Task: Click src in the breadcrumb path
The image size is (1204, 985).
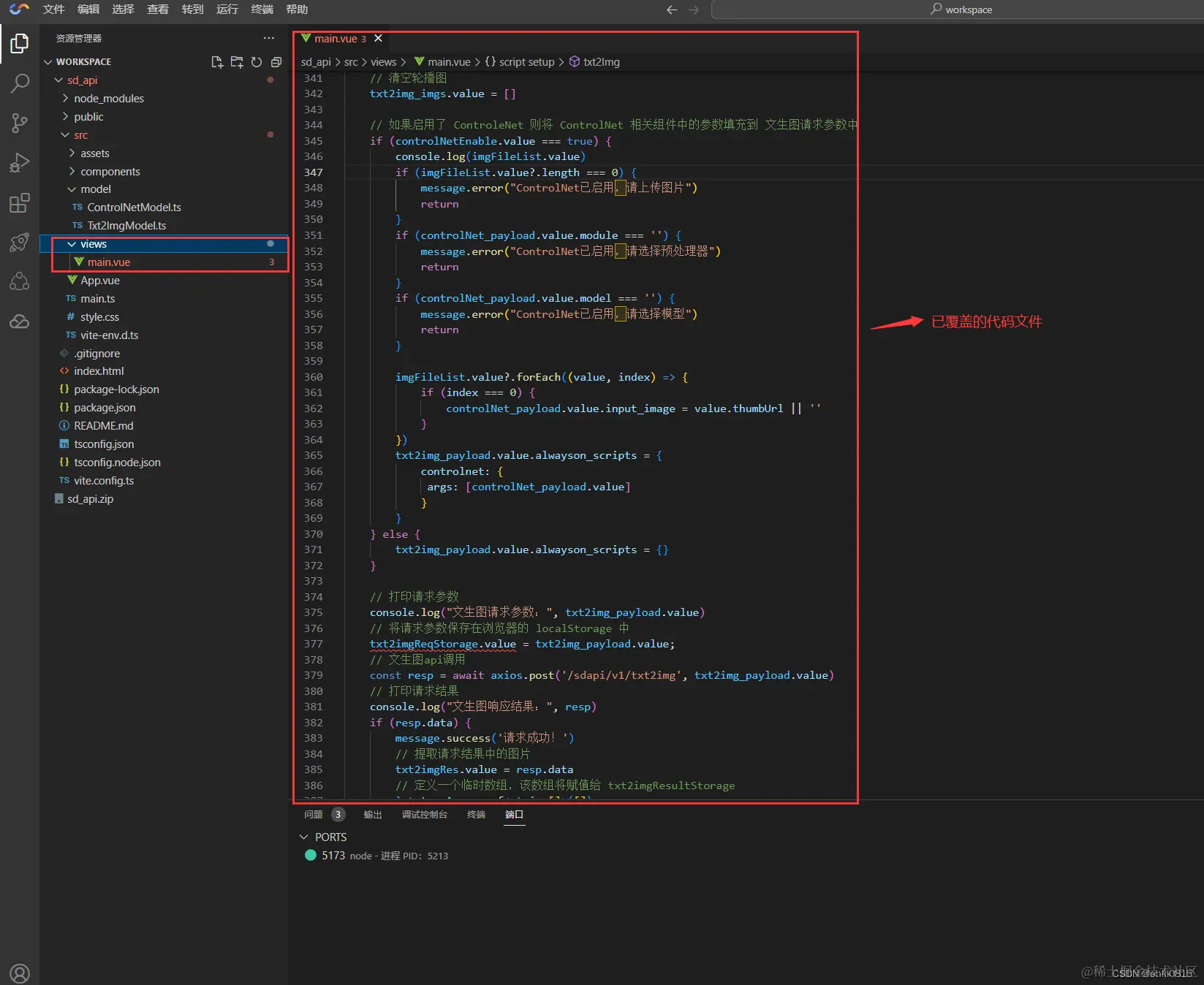Action: 351,62
